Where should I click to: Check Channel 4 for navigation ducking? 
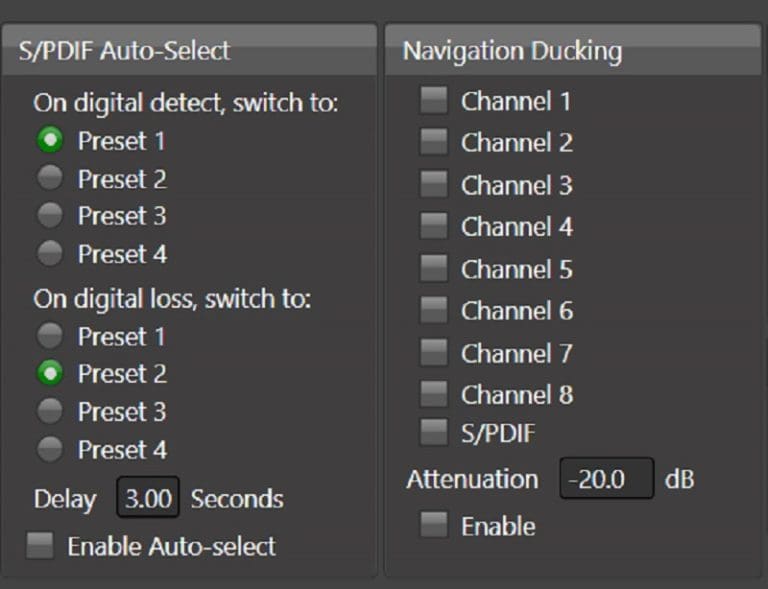433,226
